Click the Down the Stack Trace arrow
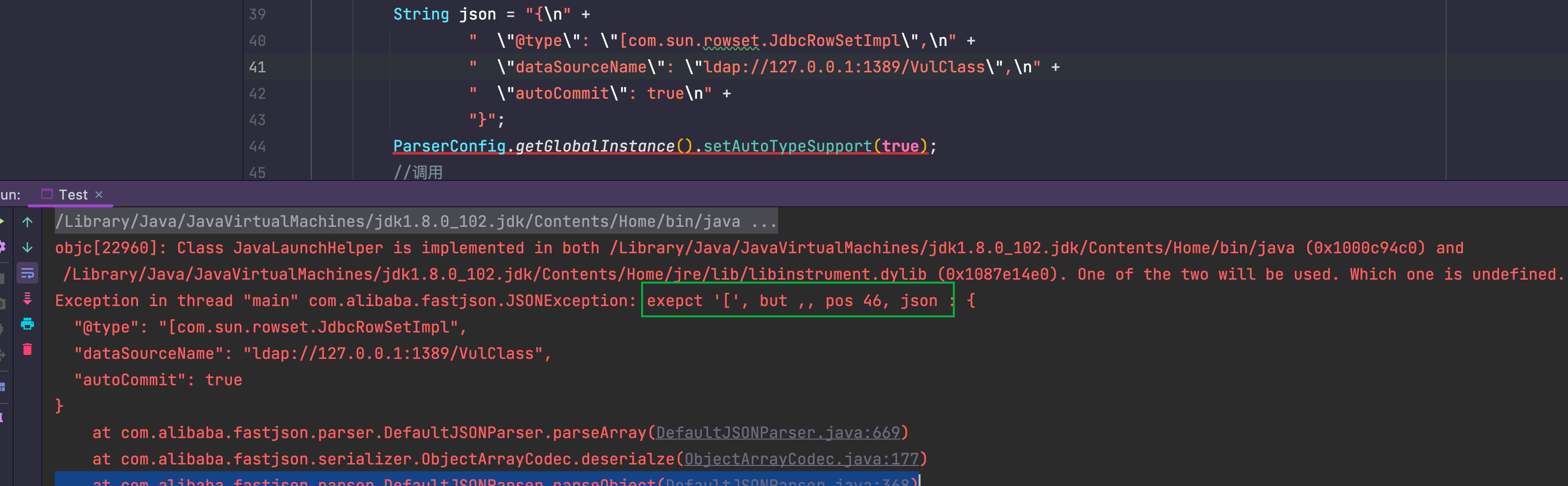The image size is (1568, 486). (27, 247)
